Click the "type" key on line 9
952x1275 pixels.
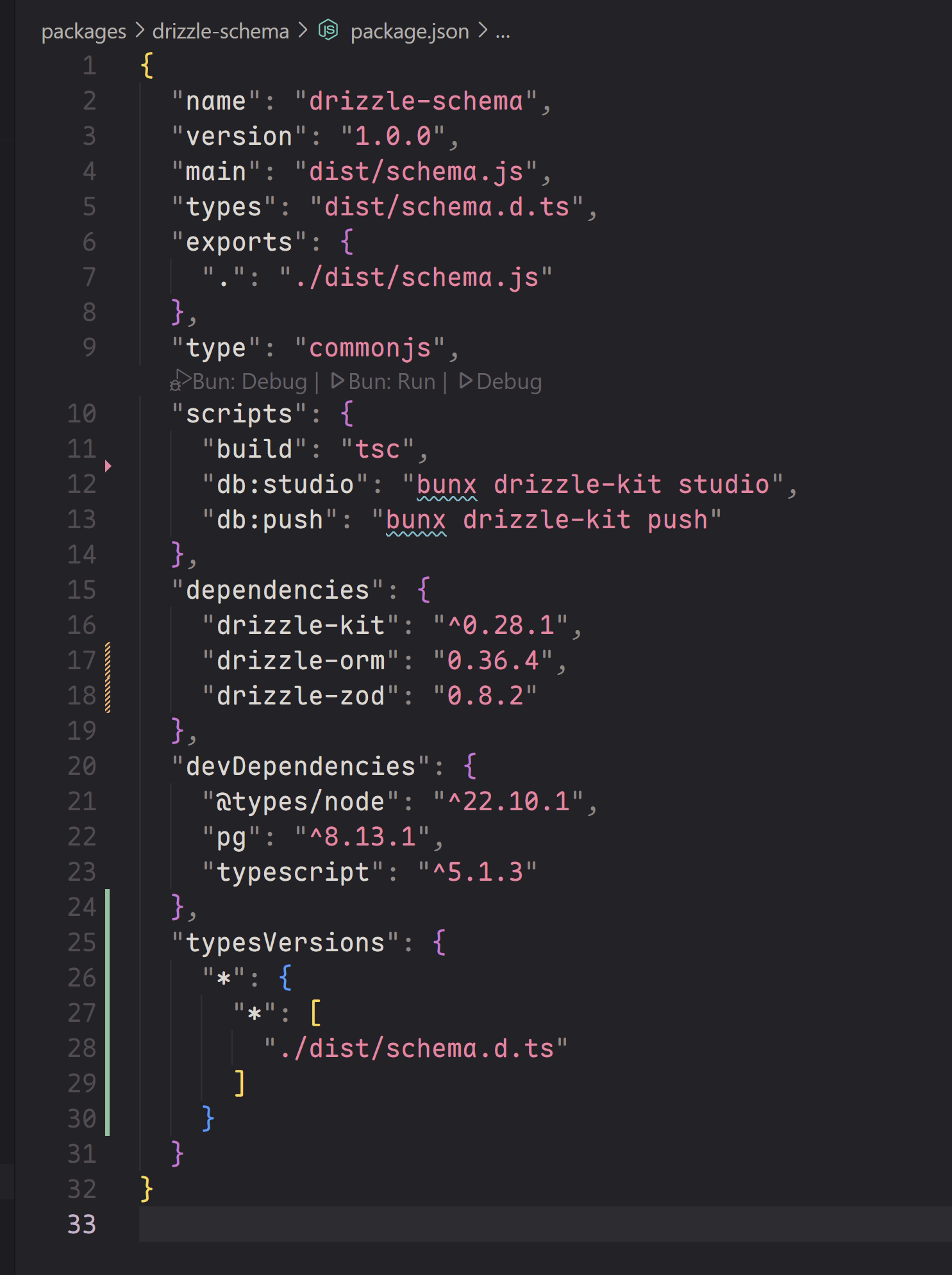click(216, 348)
